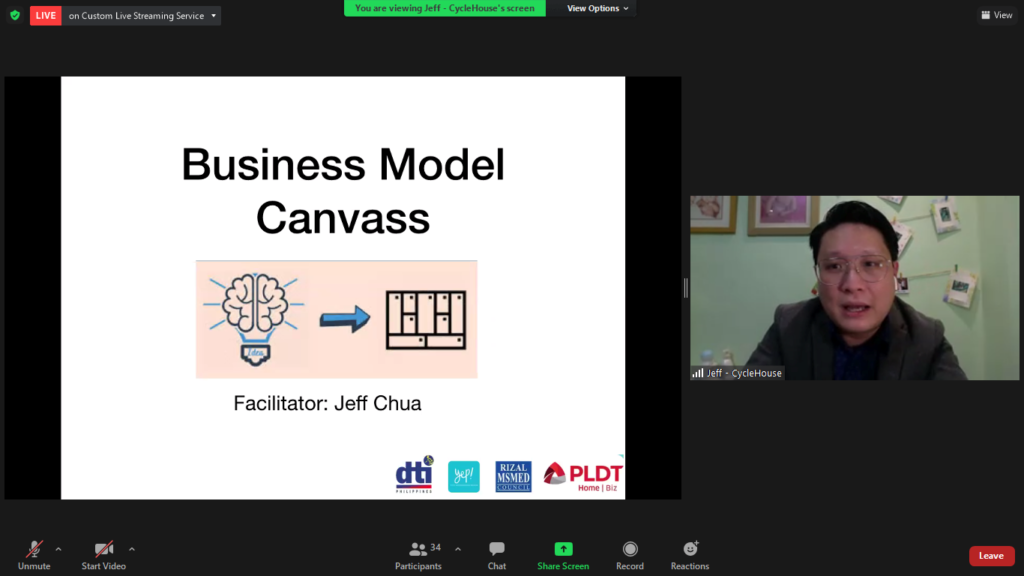Image resolution: width=1024 pixels, height=576 pixels.
Task: Unmute the microphone
Action: pos(34,550)
